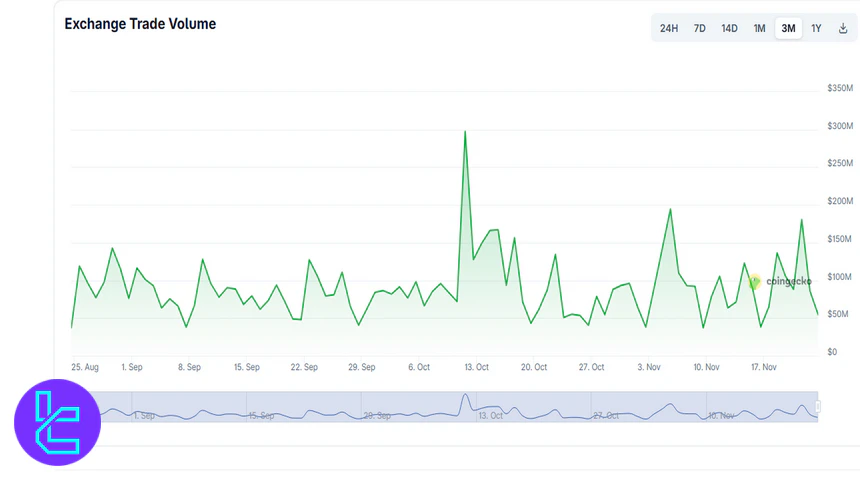This screenshot has height=484, width=860.
Task: Click the "$150M" axis label
Action: 840,239
